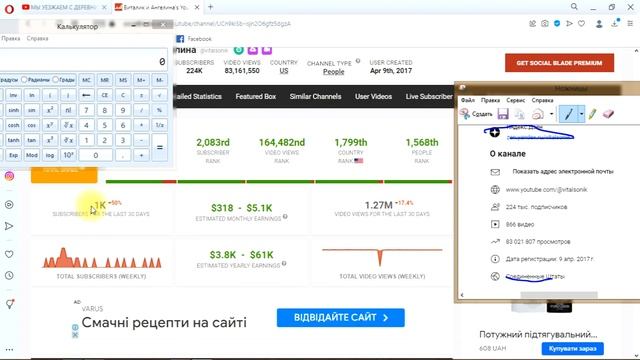640x360 pixels.
Task: Click the Snapshot camera icon in address bar
Action: 545,24
